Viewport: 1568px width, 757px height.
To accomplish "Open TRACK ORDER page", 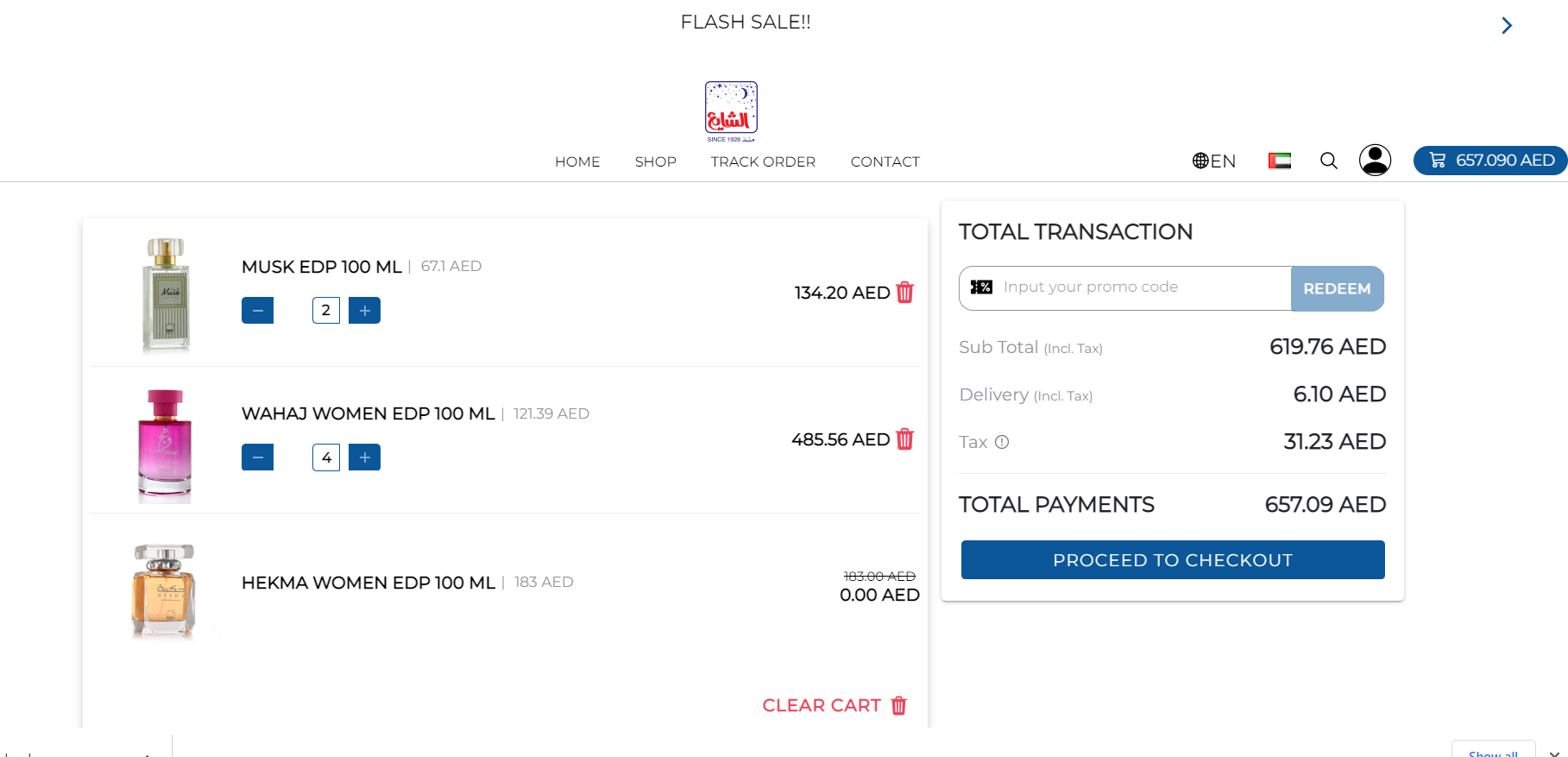I will (763, 161).
